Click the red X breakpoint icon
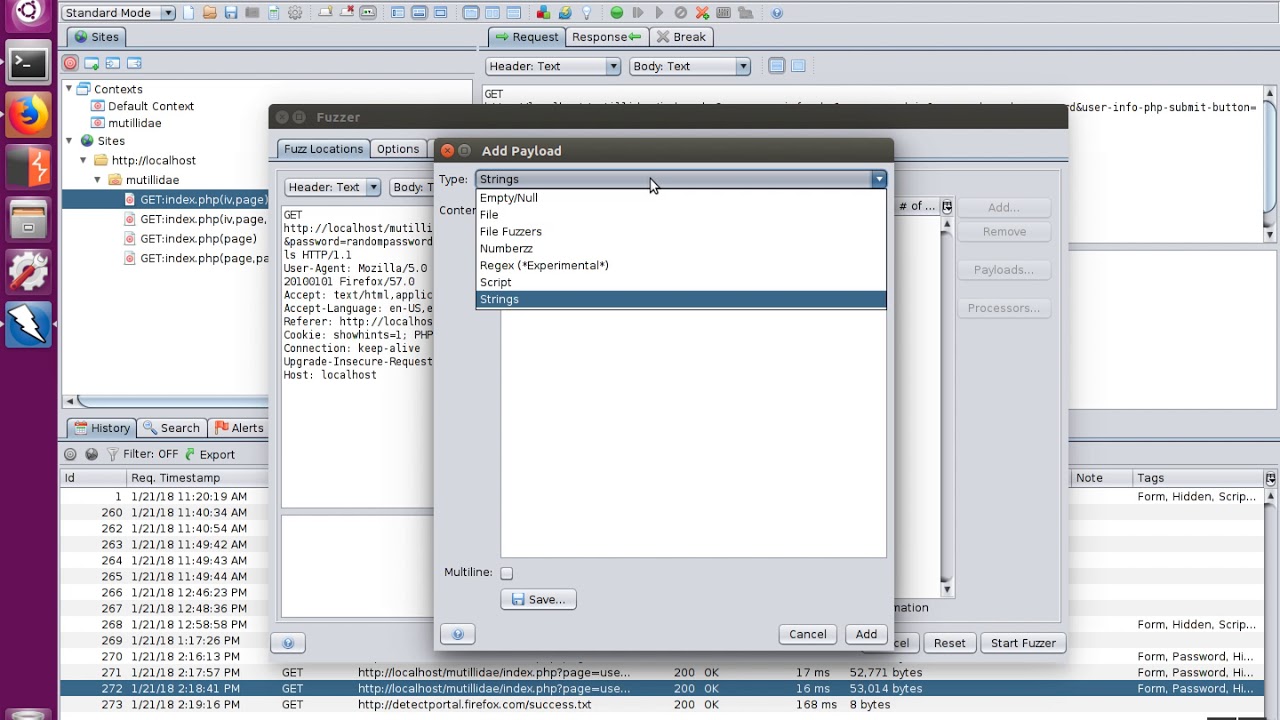Image resolution: width=1280 pixels, height=720 pixels. point(702,13)
